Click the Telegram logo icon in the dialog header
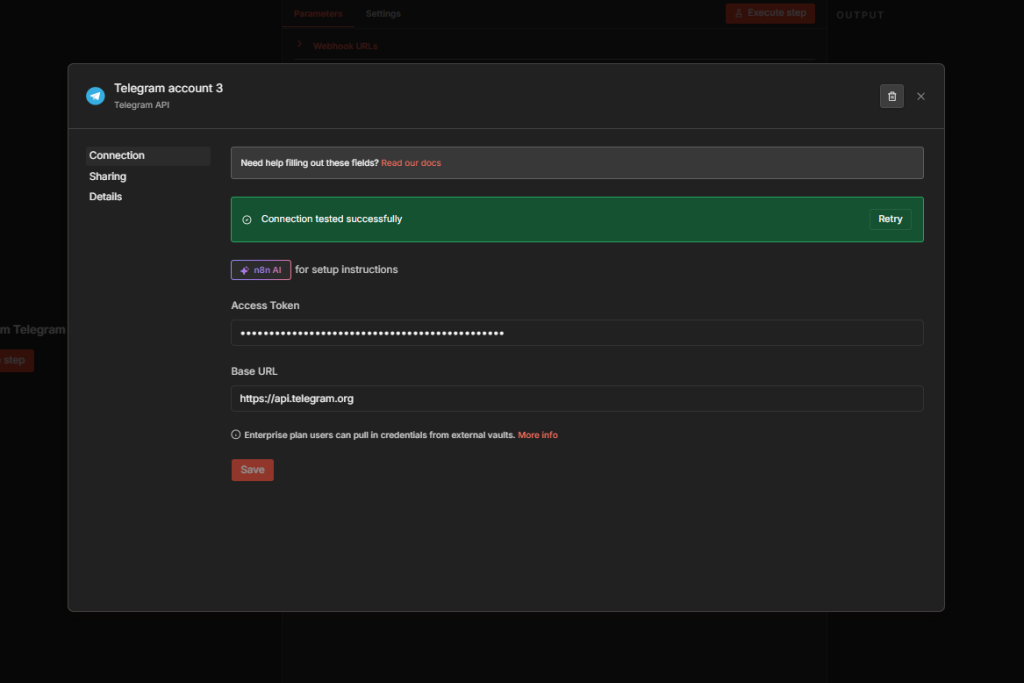1024x683 pixels. click(x=95, y=95)
